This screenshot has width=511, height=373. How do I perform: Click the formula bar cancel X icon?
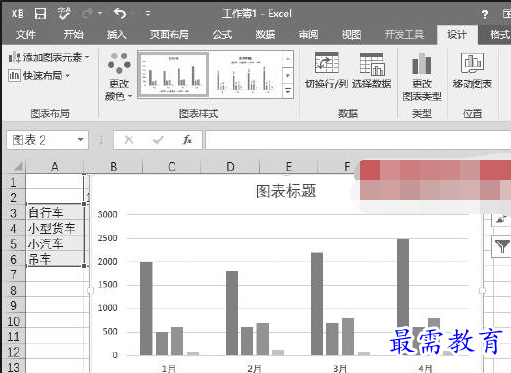pyautogui.click(x=129, y=140)
